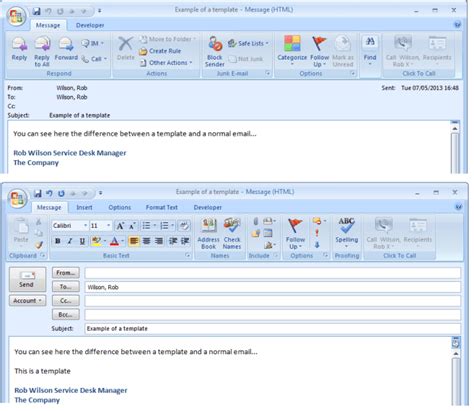Open Safe Lists dropdown
474x411 pixels.
[248, 43]
